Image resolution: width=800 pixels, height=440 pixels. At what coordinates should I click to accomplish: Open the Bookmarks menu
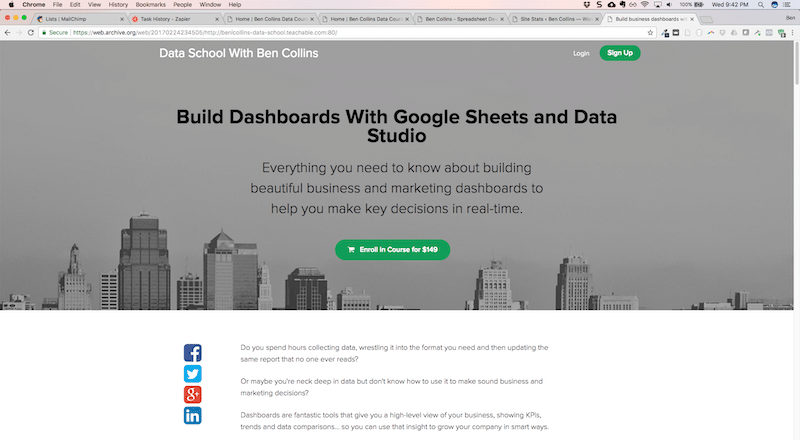[151, 4]
